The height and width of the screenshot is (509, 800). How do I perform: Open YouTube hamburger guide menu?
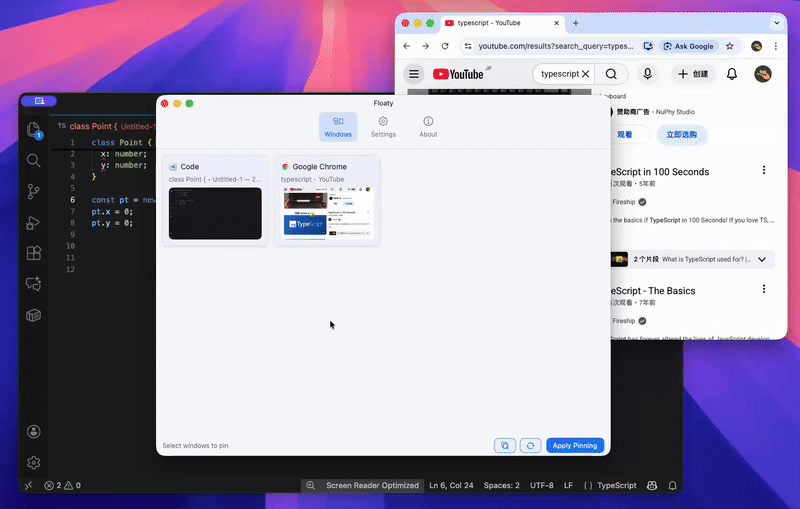click(x=414, y=74)
